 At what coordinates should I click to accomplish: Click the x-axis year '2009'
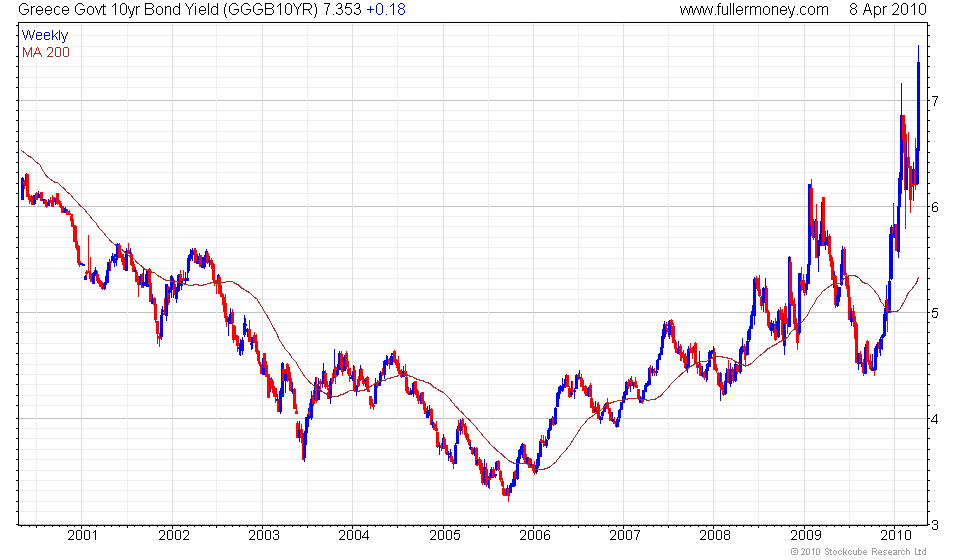pos(806,536)
